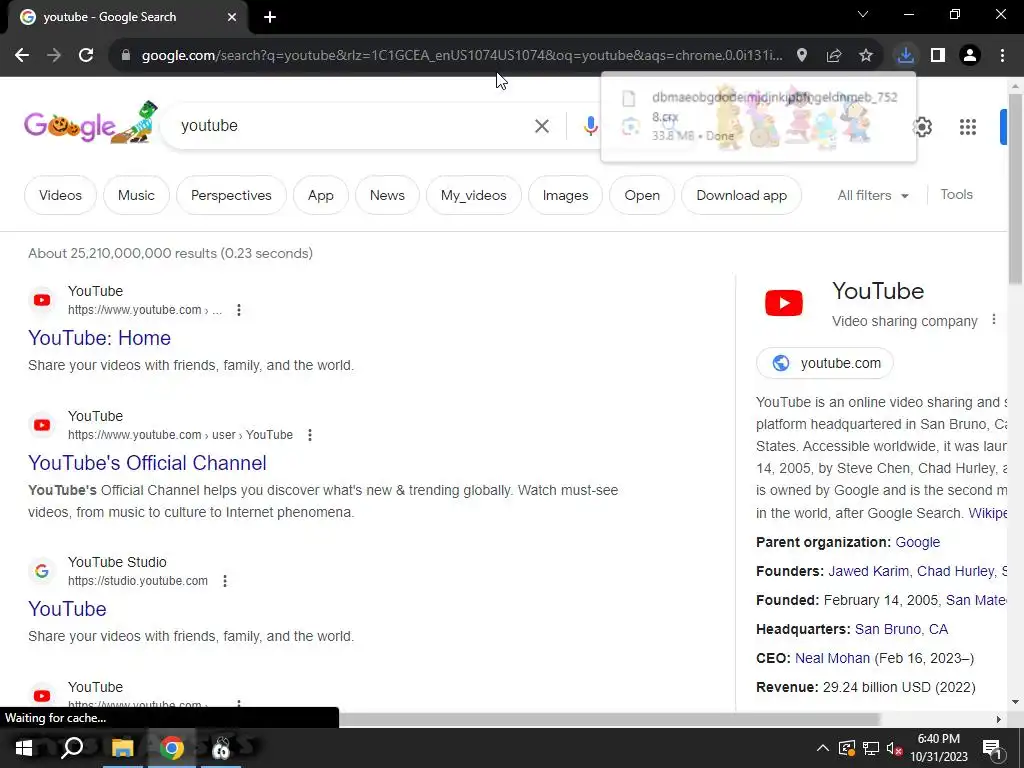Select the Open filter chip

(642, 195)
